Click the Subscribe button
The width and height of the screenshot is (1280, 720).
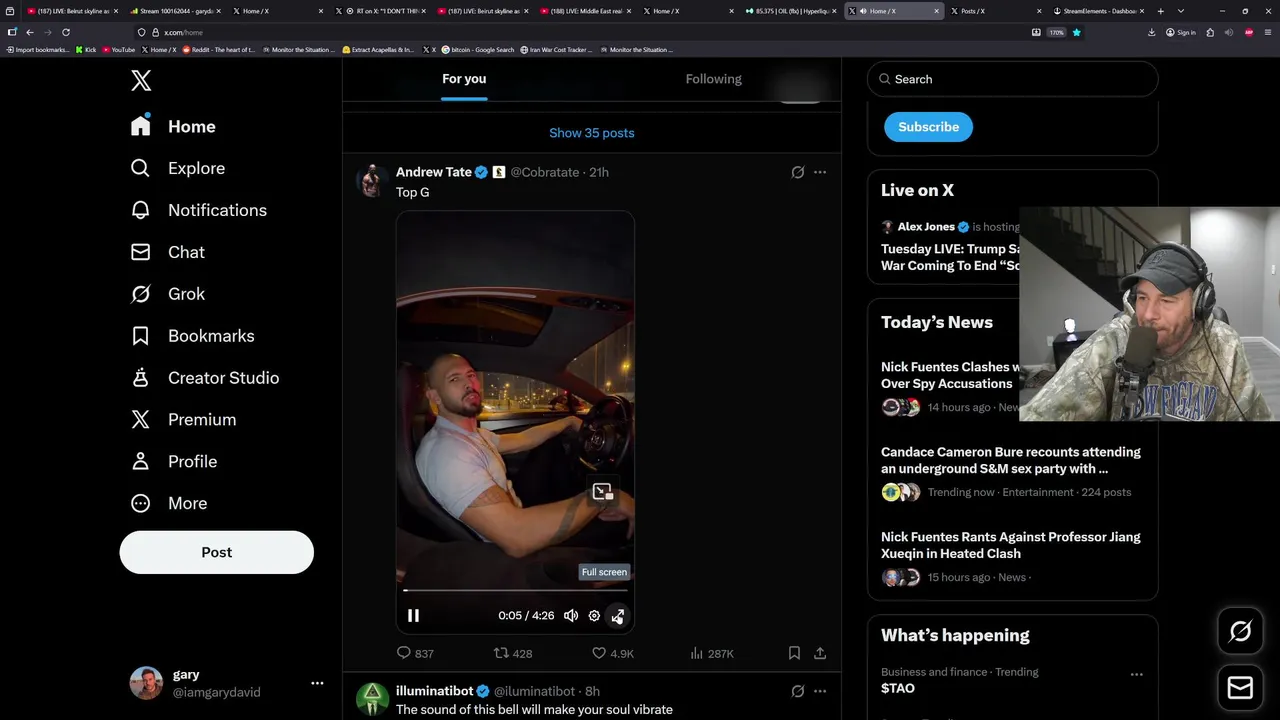pos(928,127)
